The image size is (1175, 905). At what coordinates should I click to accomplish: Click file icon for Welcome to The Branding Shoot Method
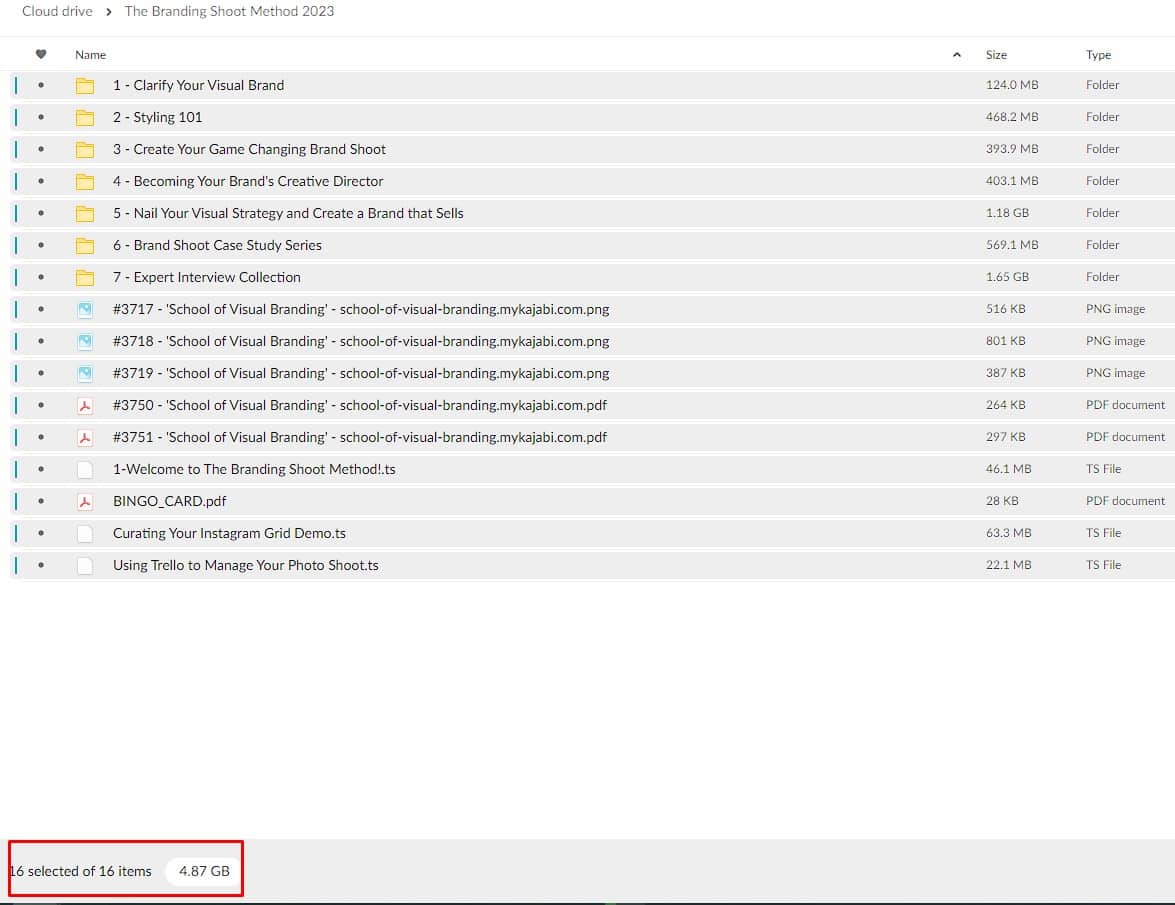point(85,470)
